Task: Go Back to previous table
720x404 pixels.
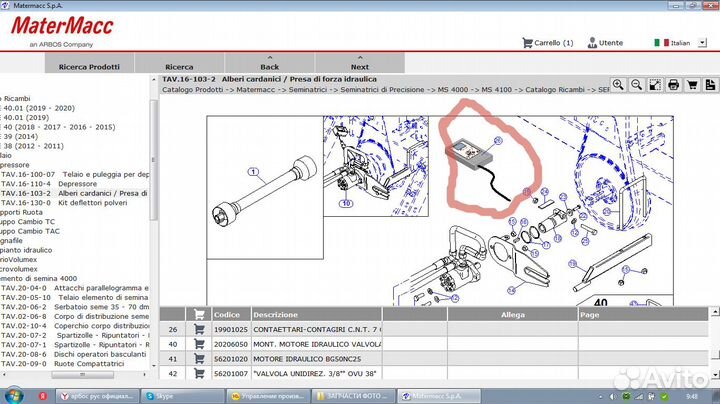Action: coord(269,67)
